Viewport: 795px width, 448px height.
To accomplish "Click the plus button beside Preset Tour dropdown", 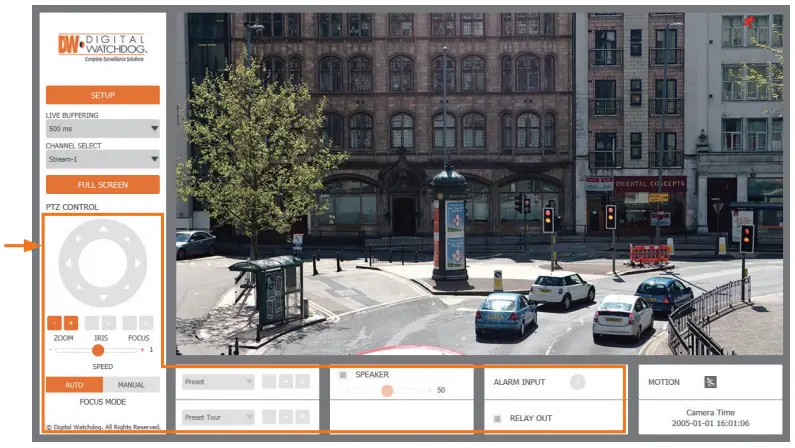I will (x=286, y=417).
